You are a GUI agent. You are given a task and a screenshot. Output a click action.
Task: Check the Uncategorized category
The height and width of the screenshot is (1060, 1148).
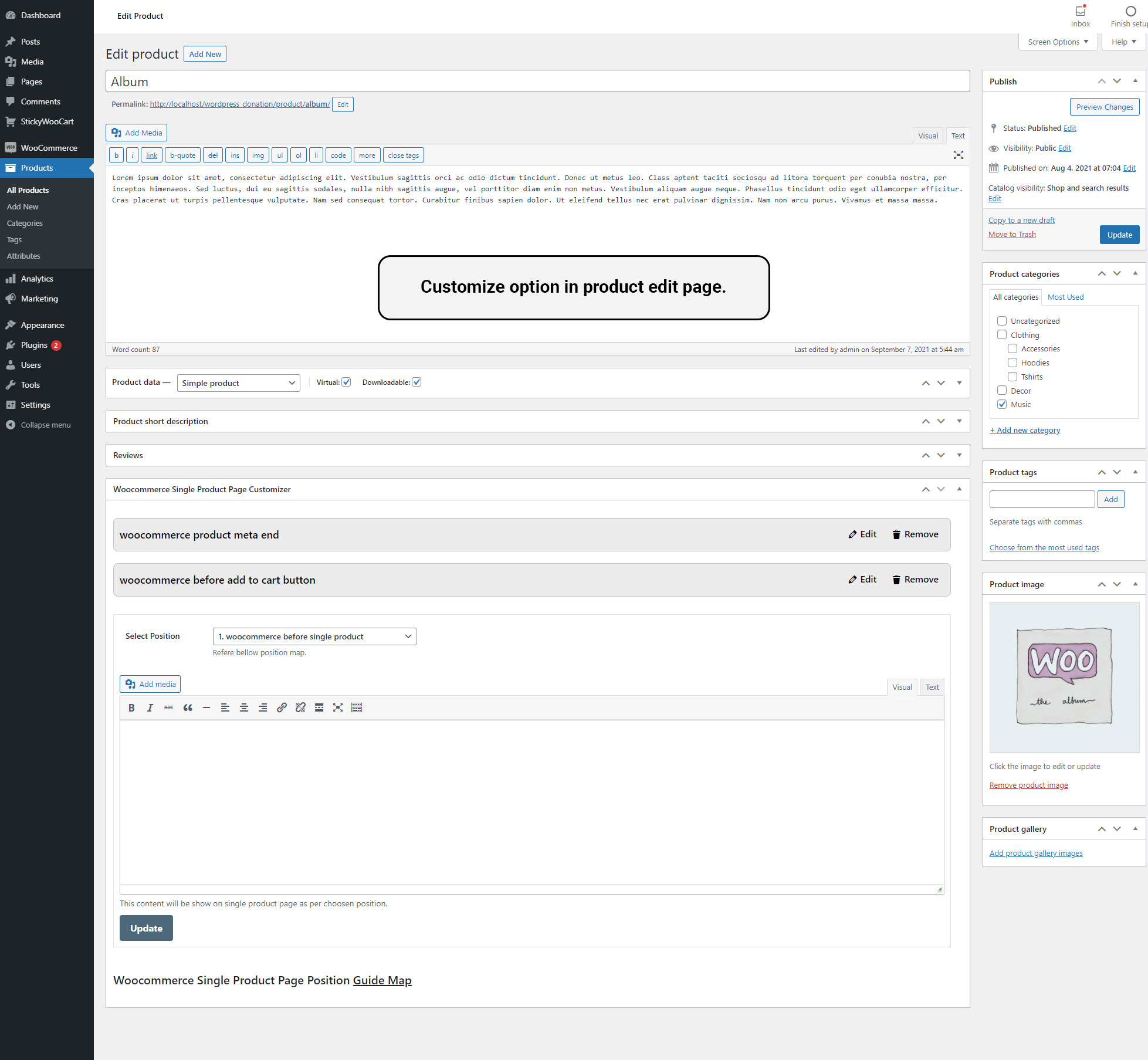[1002, 321]
